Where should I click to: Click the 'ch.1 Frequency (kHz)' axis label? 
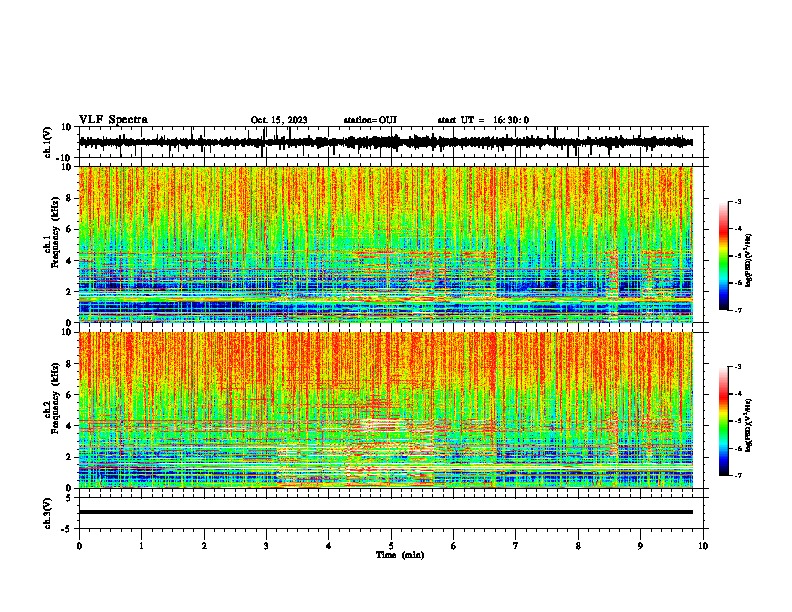click(52, 232)
